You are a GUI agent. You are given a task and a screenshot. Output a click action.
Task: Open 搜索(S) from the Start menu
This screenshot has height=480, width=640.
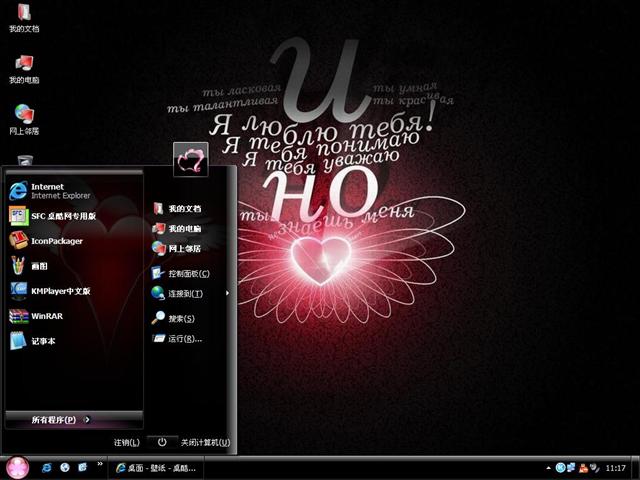[189, 318]
